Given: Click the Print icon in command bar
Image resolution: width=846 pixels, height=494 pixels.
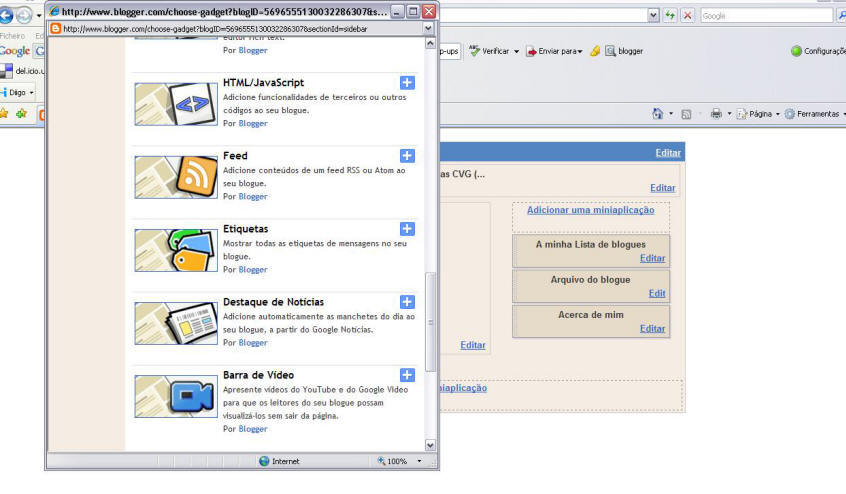Looking at the screenshot, I should point(716,114).
